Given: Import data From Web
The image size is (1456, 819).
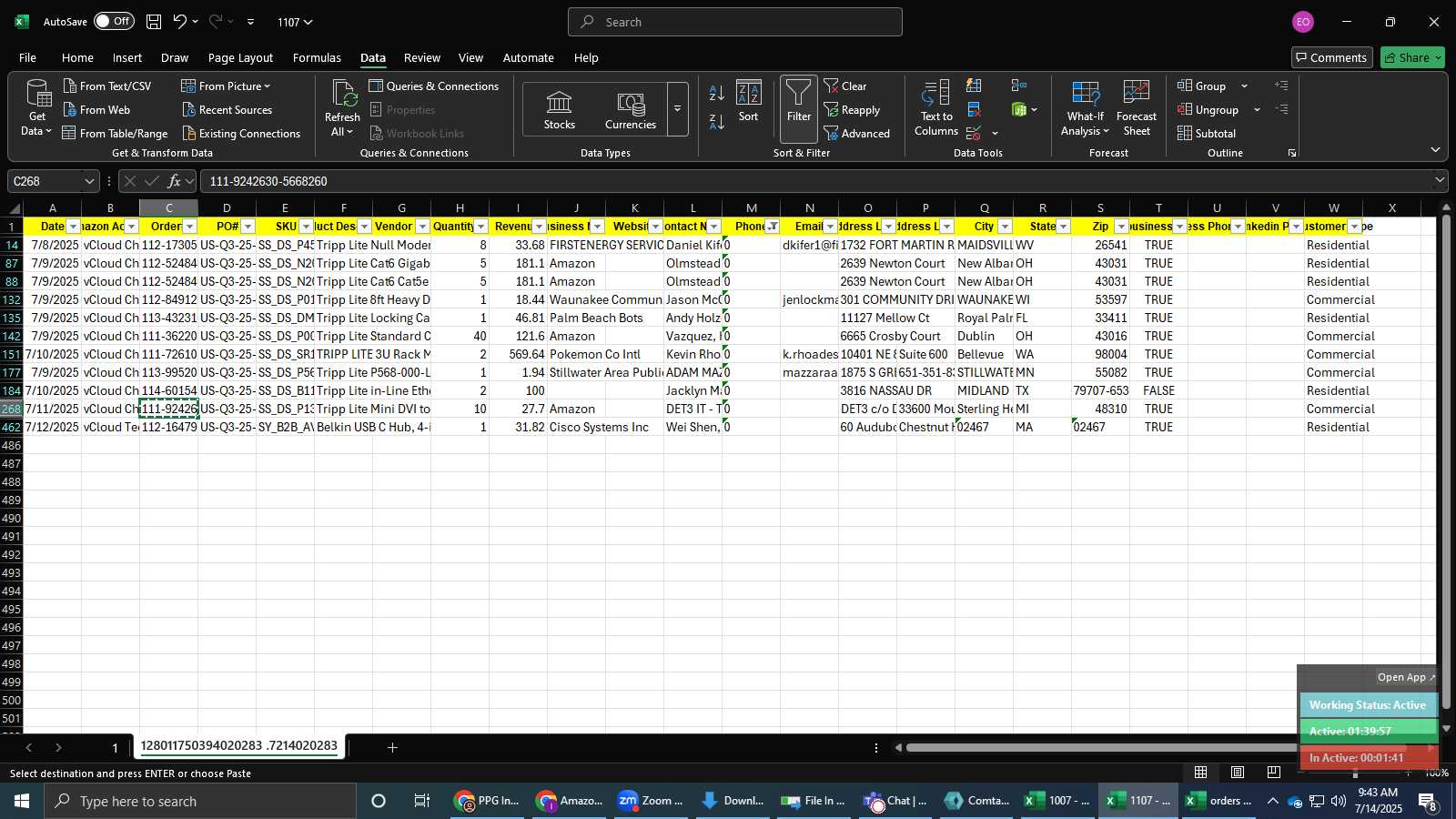Looking at the screenshot, I should tap(96, 109).
